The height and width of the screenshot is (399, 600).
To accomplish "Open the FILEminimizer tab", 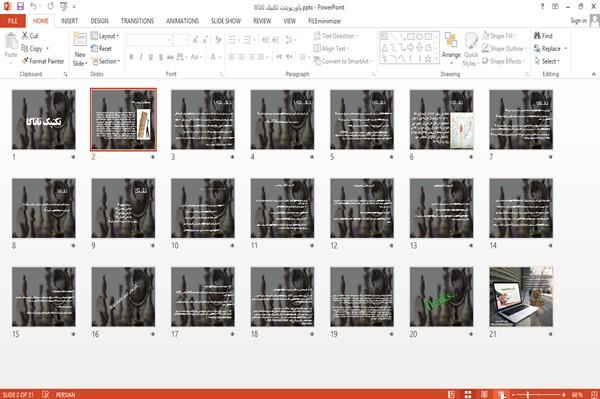I will click(324, 21).
